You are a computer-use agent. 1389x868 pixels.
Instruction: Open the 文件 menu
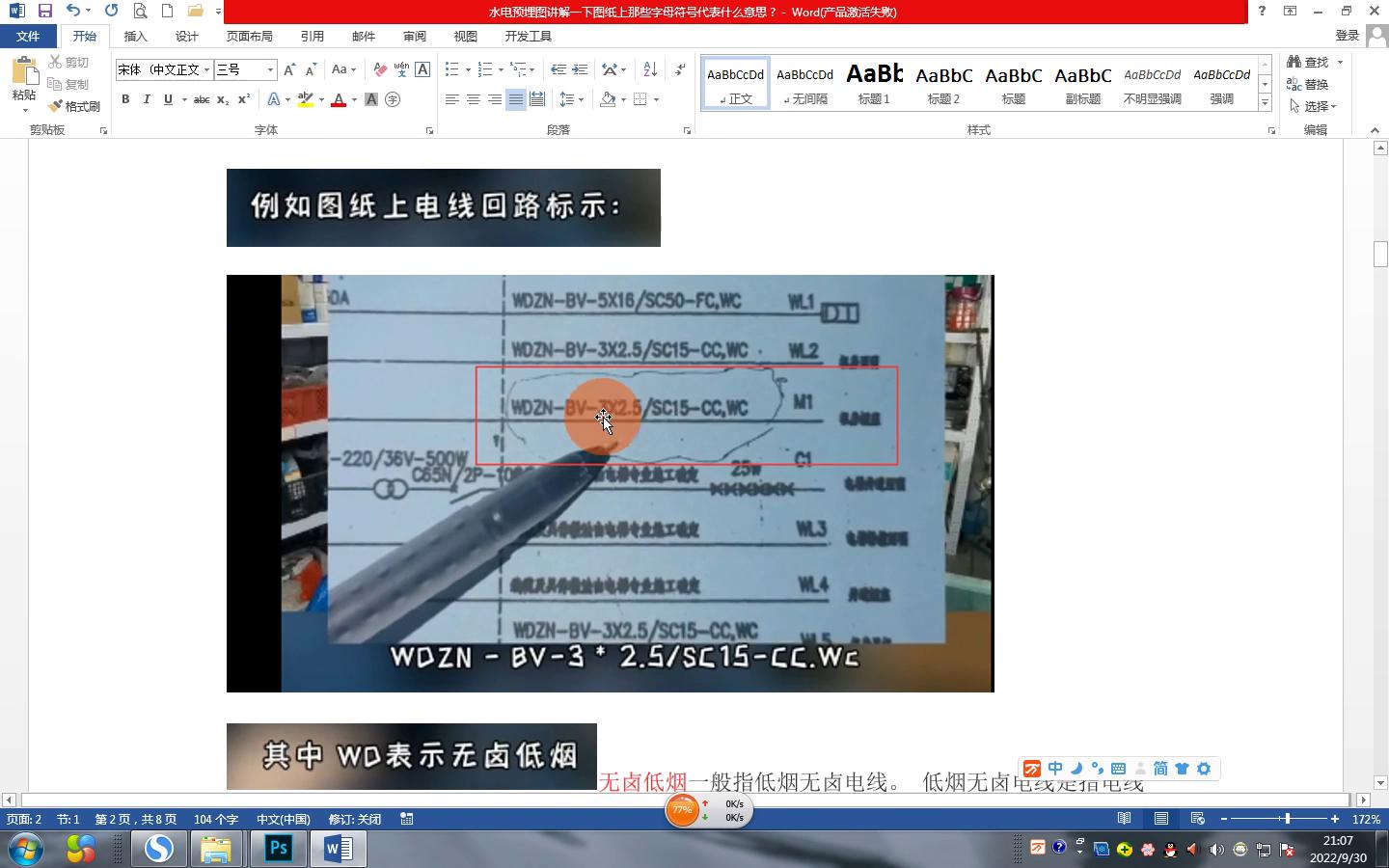[27, 36]
